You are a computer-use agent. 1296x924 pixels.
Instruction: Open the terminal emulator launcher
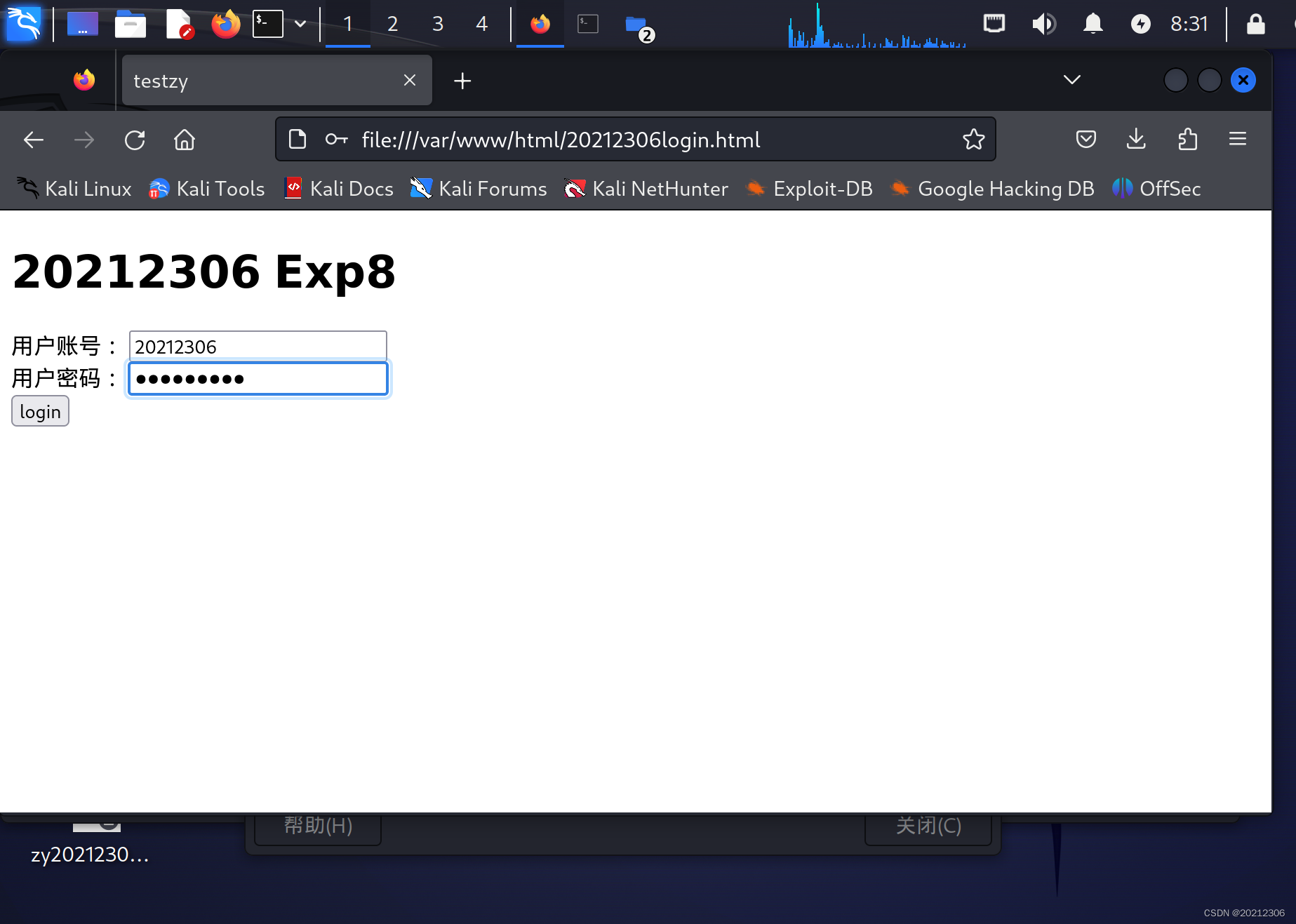[x=268, y=24]
